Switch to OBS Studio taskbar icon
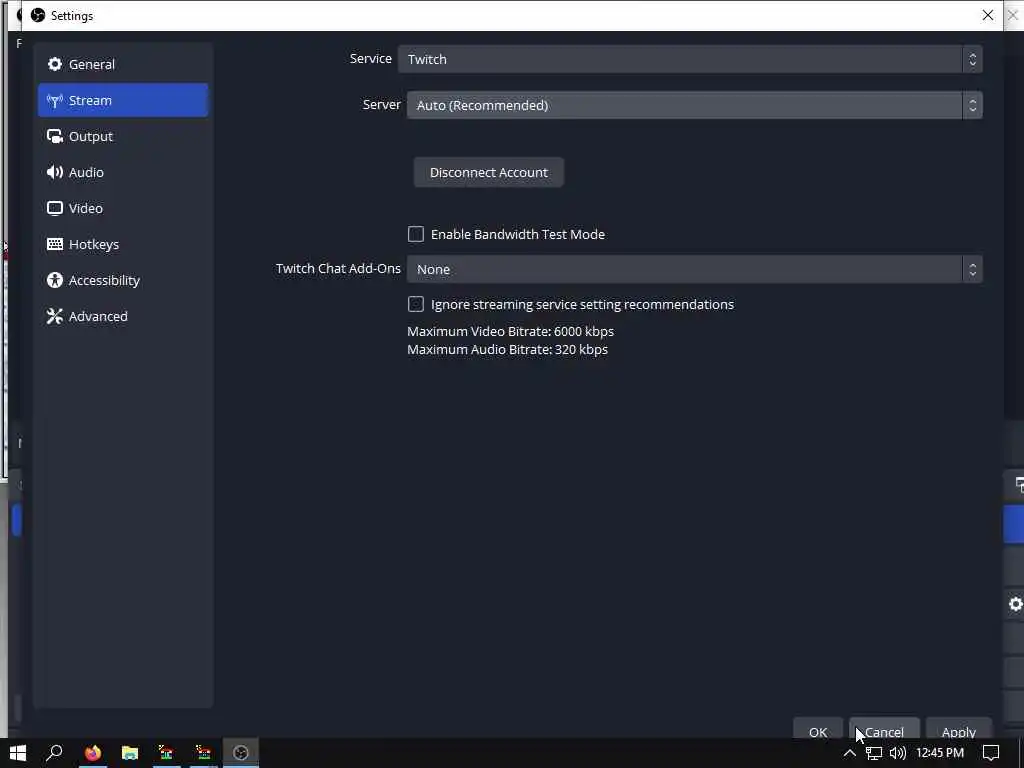 pos(240,753)
